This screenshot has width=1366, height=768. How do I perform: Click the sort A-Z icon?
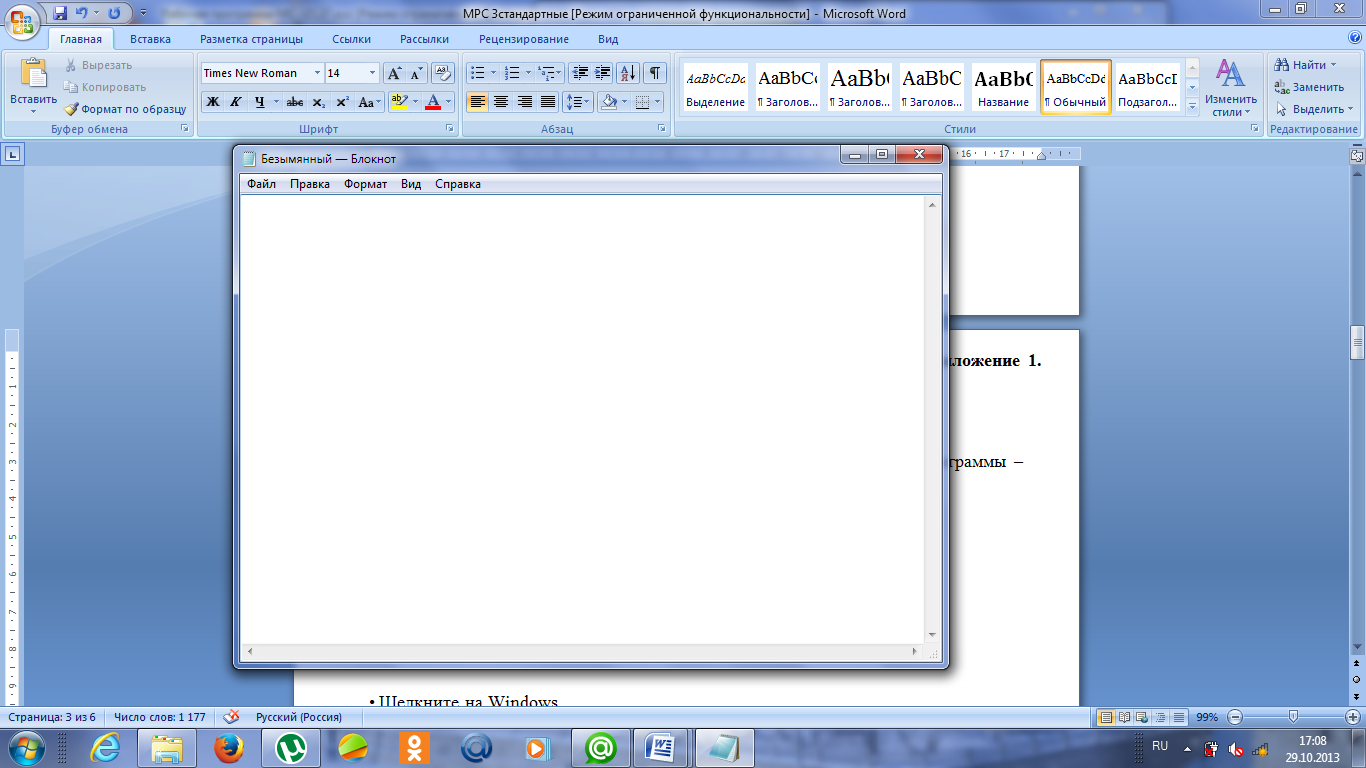click(x=628, y=73)
